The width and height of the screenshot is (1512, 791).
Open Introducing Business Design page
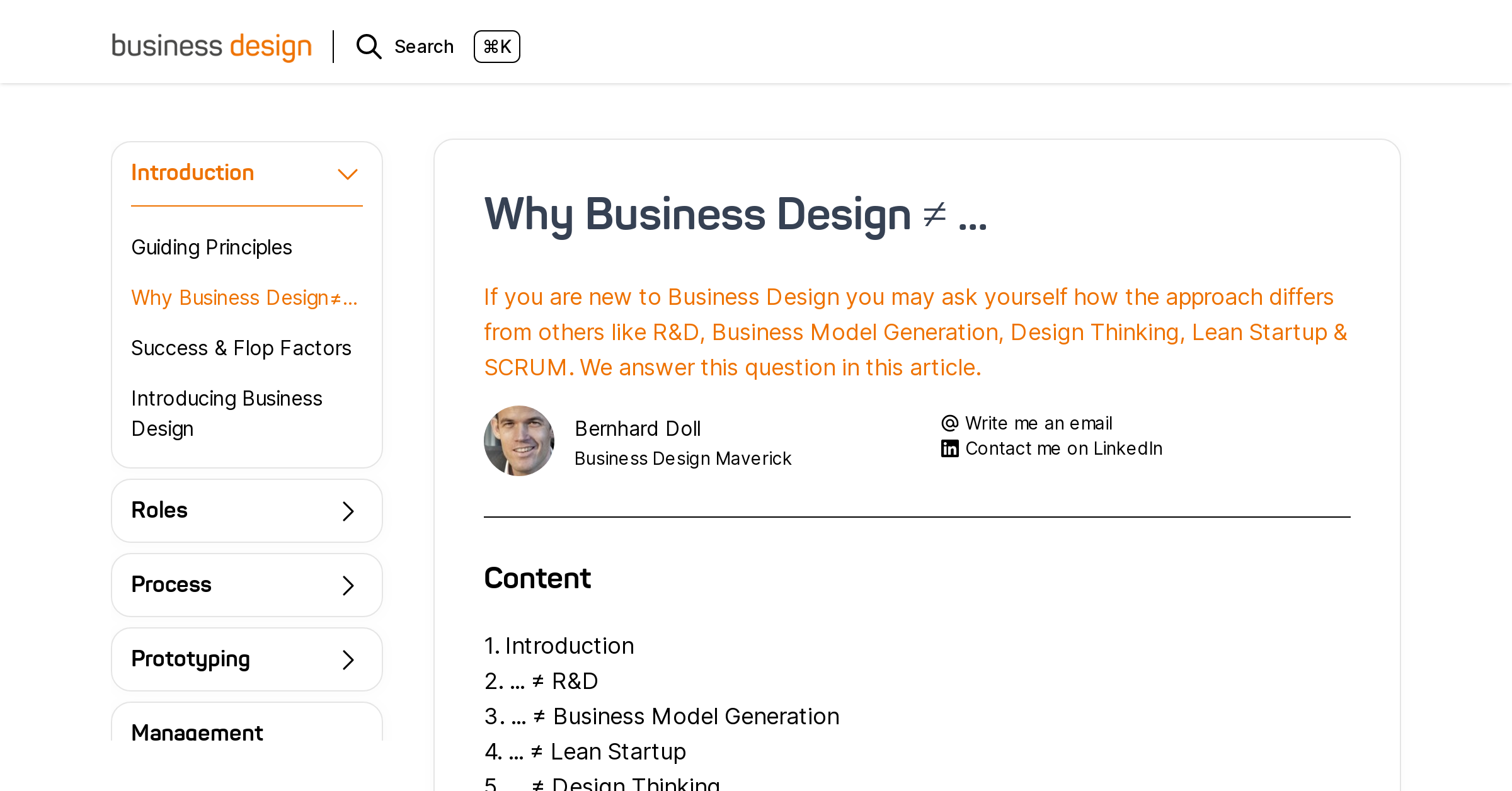[227, 413]
